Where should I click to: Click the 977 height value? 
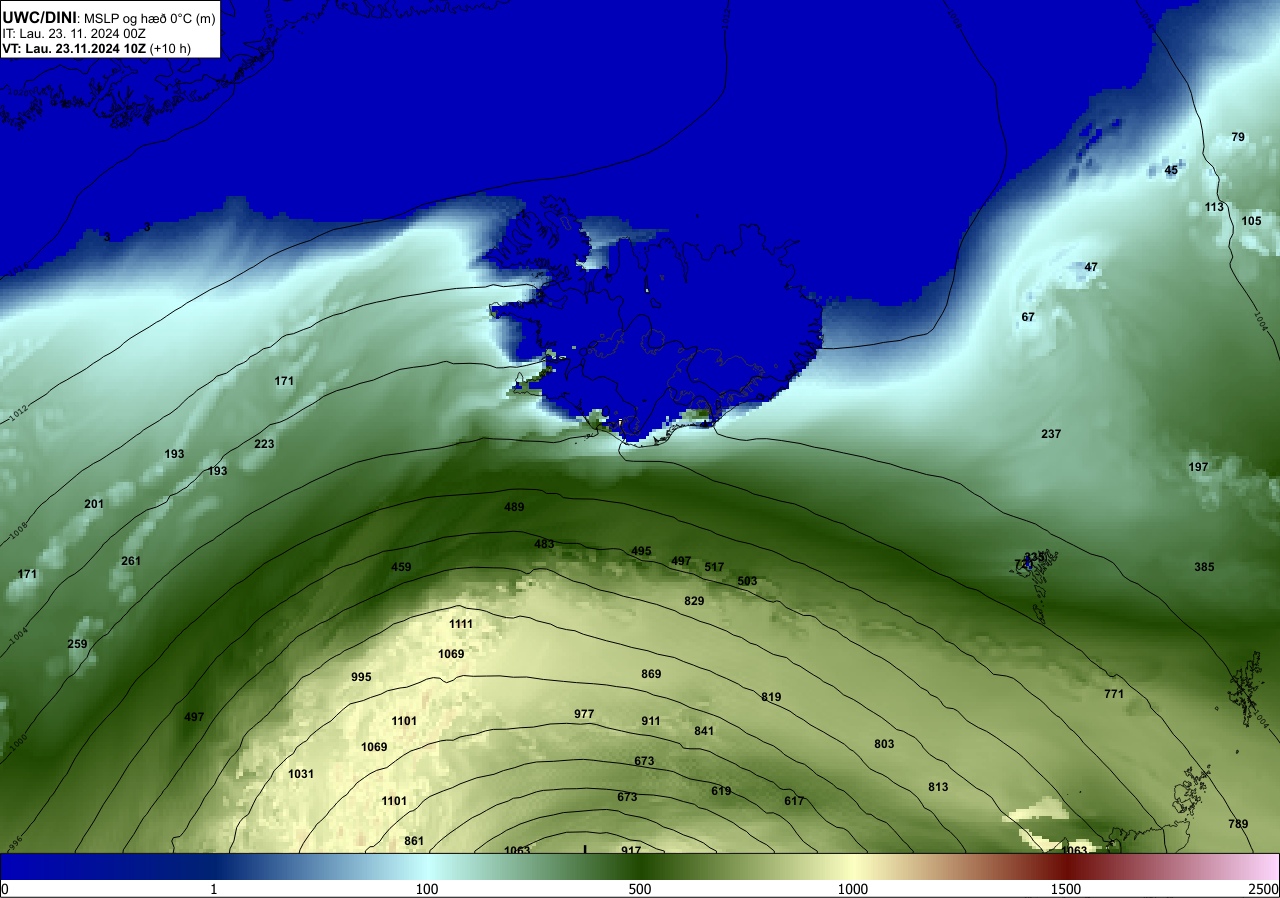click(584, 714)
